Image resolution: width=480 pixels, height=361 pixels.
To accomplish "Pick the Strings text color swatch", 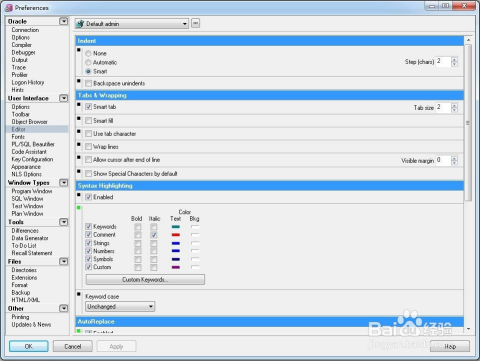I will click(x=176, y=243).
